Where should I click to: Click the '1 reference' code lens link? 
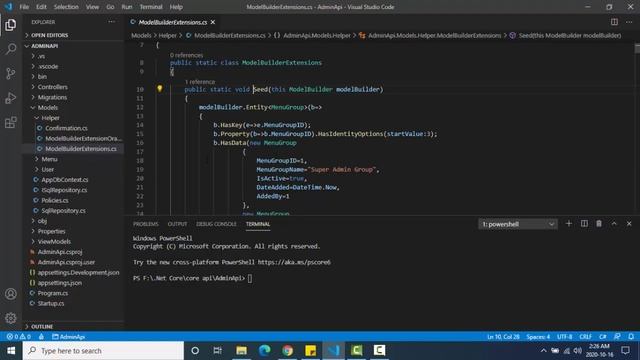[x=200, y=82]
